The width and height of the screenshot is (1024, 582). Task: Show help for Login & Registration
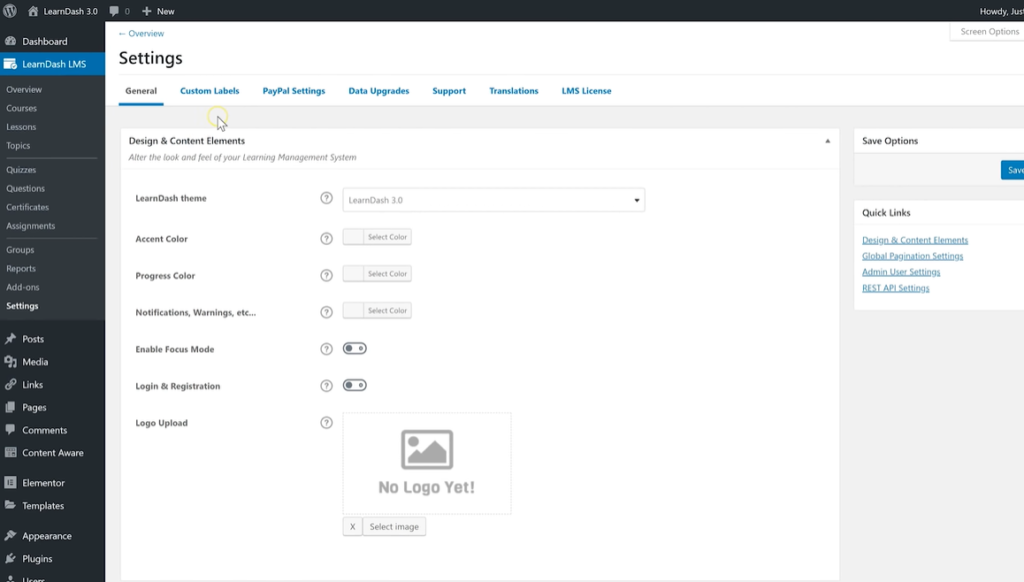coord(327,386)
